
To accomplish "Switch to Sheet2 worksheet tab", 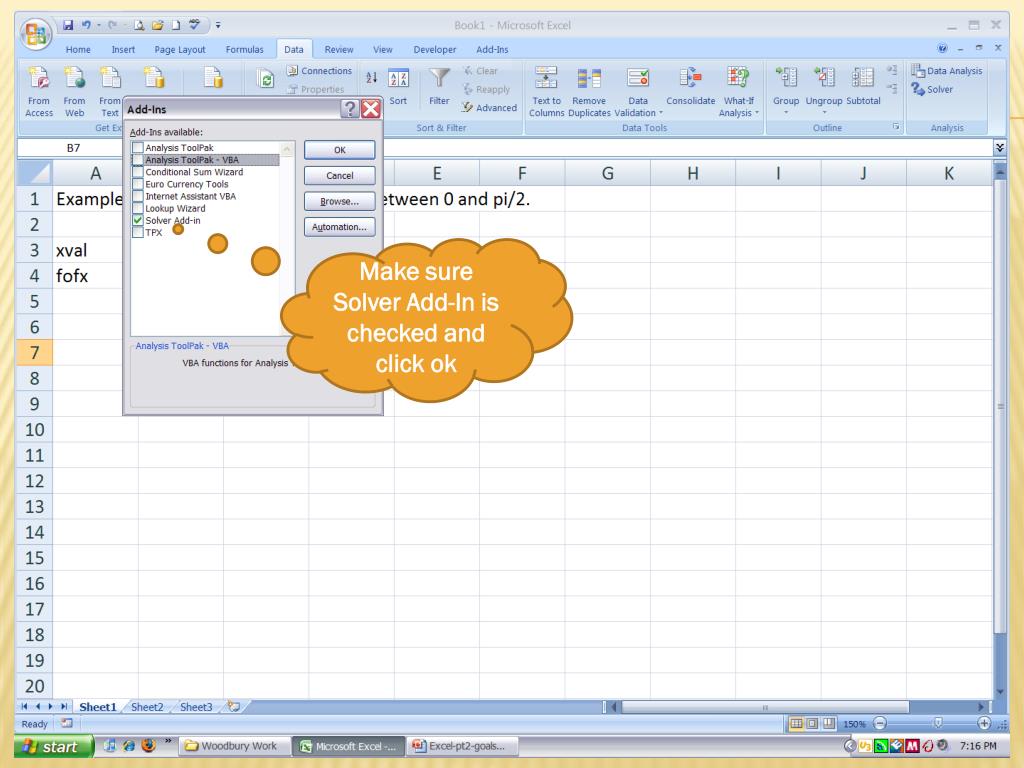I will [147, 707].
